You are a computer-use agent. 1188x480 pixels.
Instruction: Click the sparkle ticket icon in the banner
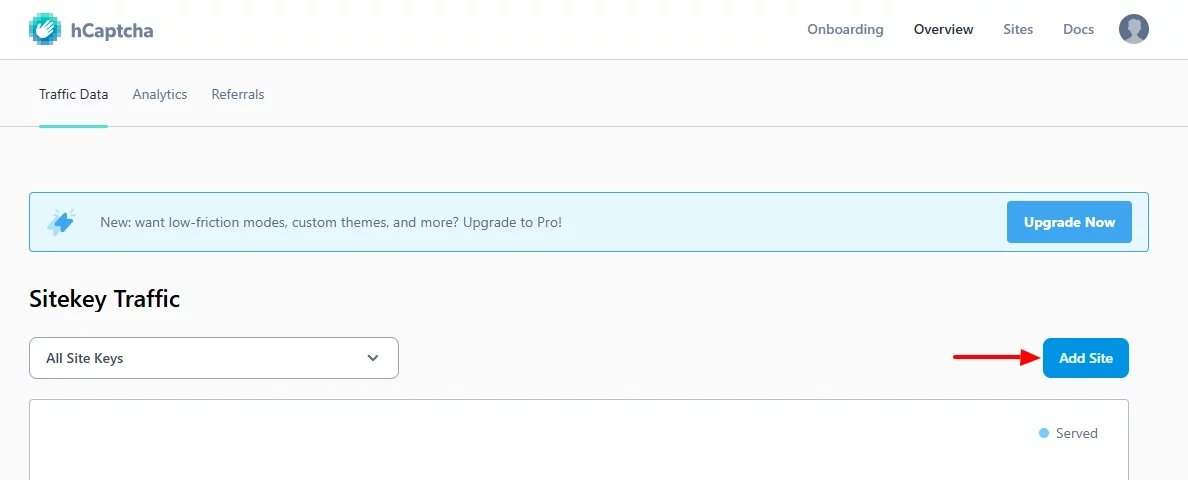click(62, 222)
